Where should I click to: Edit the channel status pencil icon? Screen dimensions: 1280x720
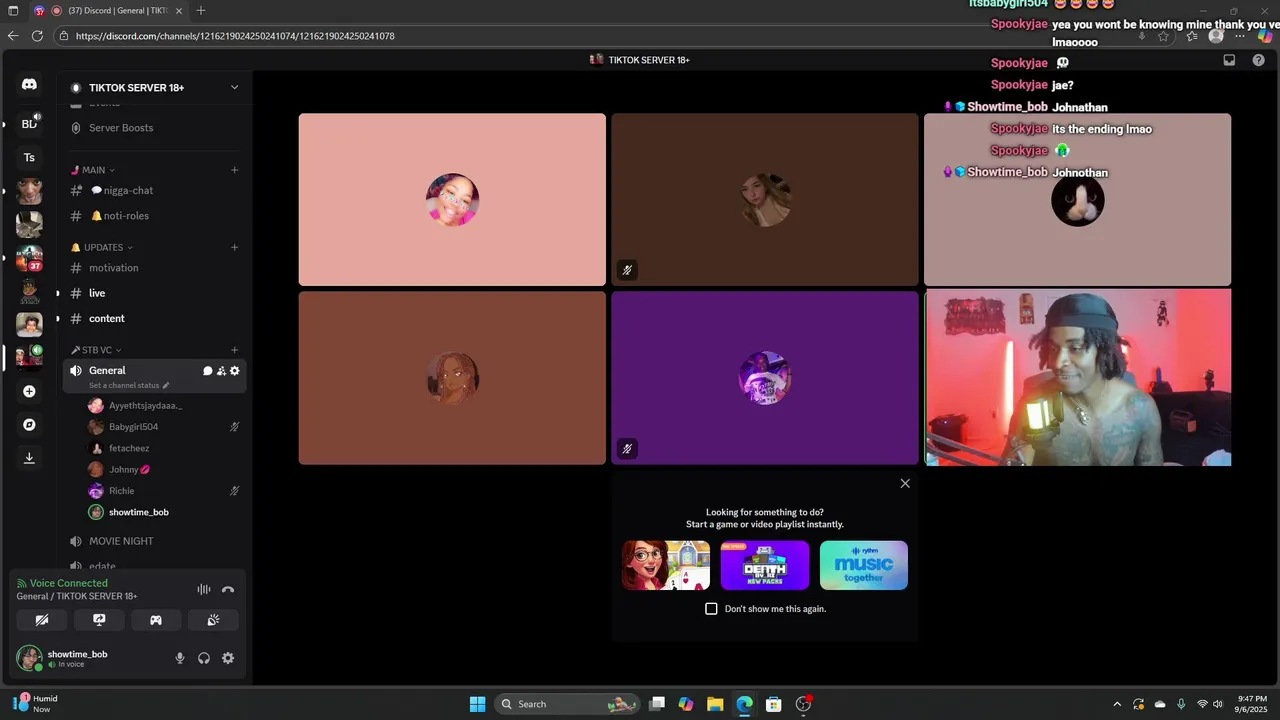[166, 385]
